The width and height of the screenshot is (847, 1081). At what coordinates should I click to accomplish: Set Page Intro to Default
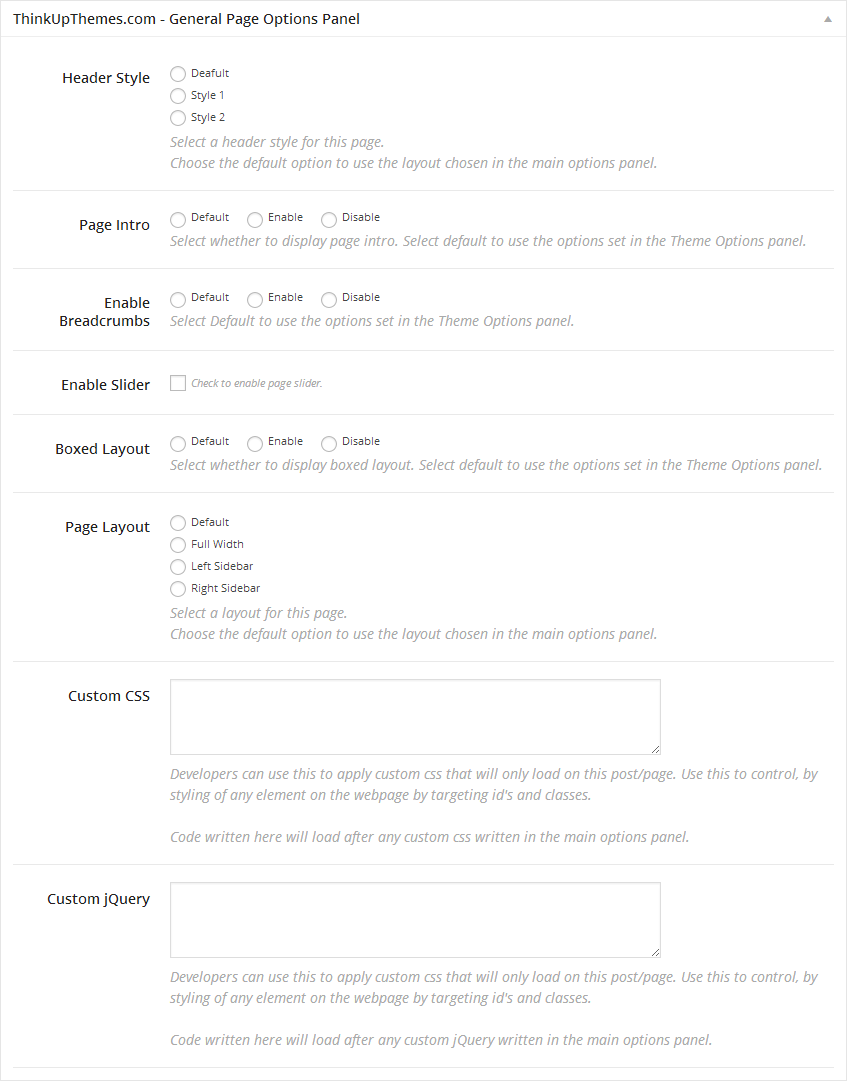(178, 219)
